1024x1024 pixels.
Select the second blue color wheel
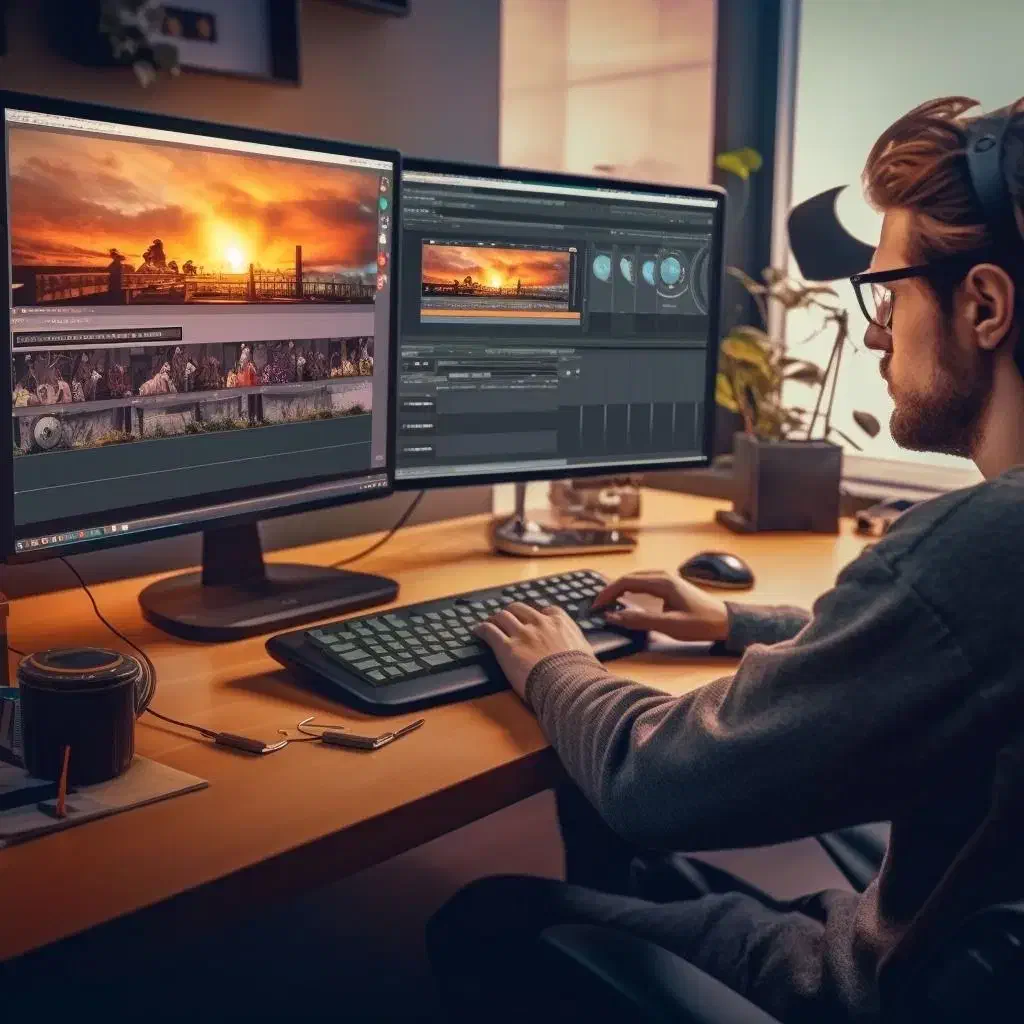626,268
